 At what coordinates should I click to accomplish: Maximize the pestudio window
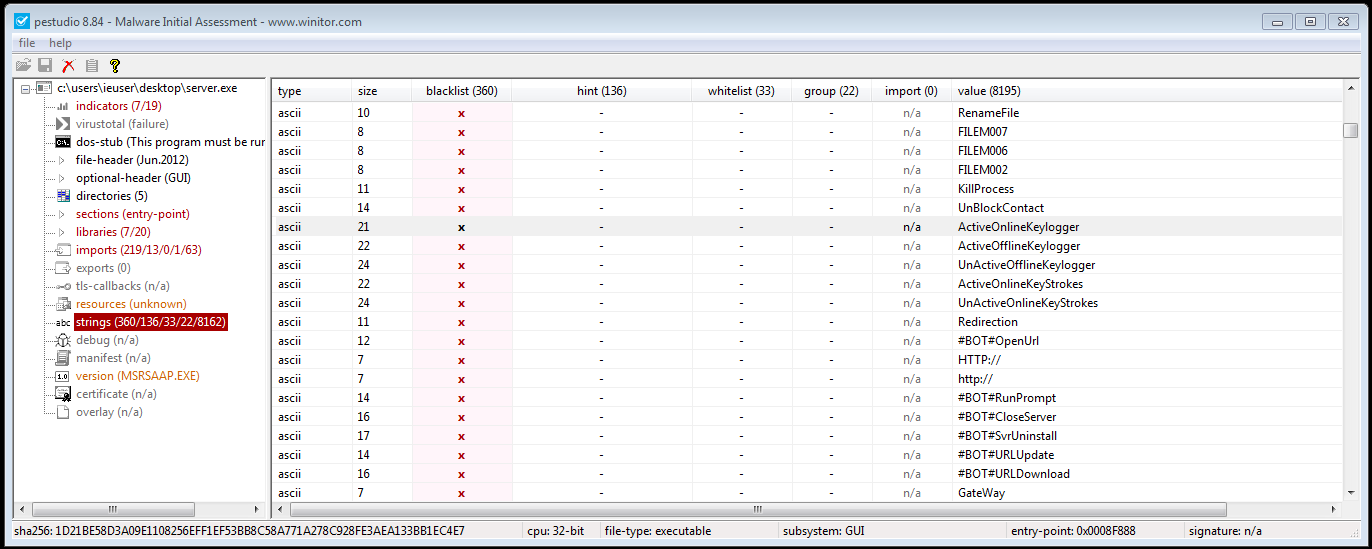1310,21
